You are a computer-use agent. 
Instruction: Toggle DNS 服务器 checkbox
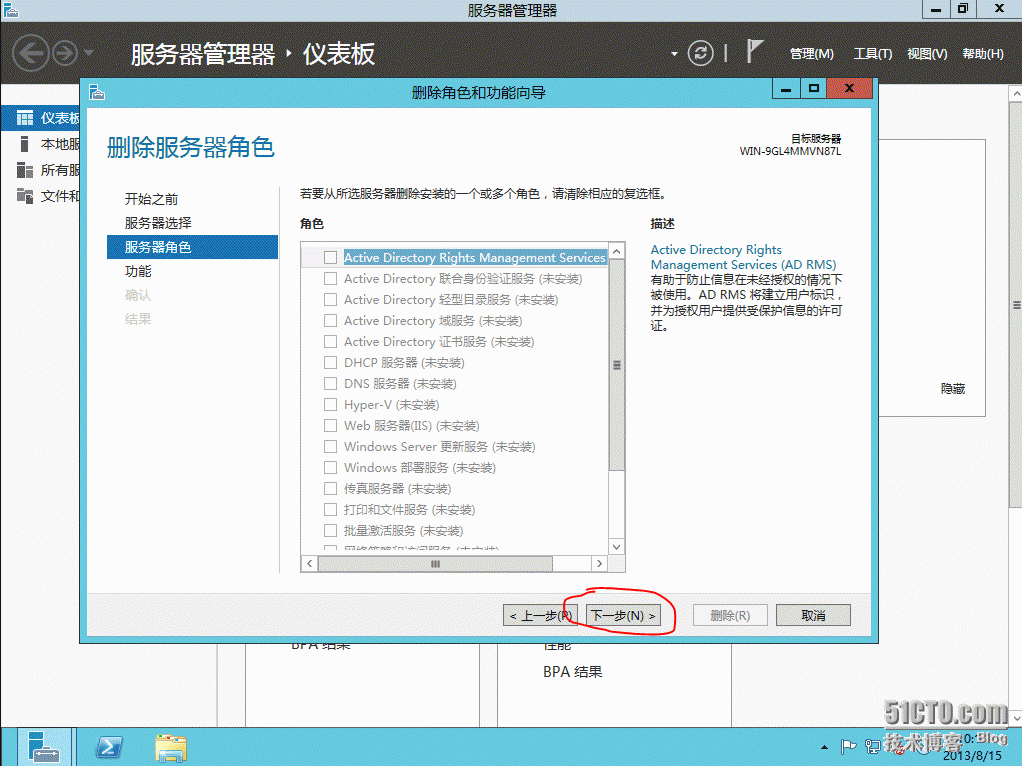tap(330, 383)
